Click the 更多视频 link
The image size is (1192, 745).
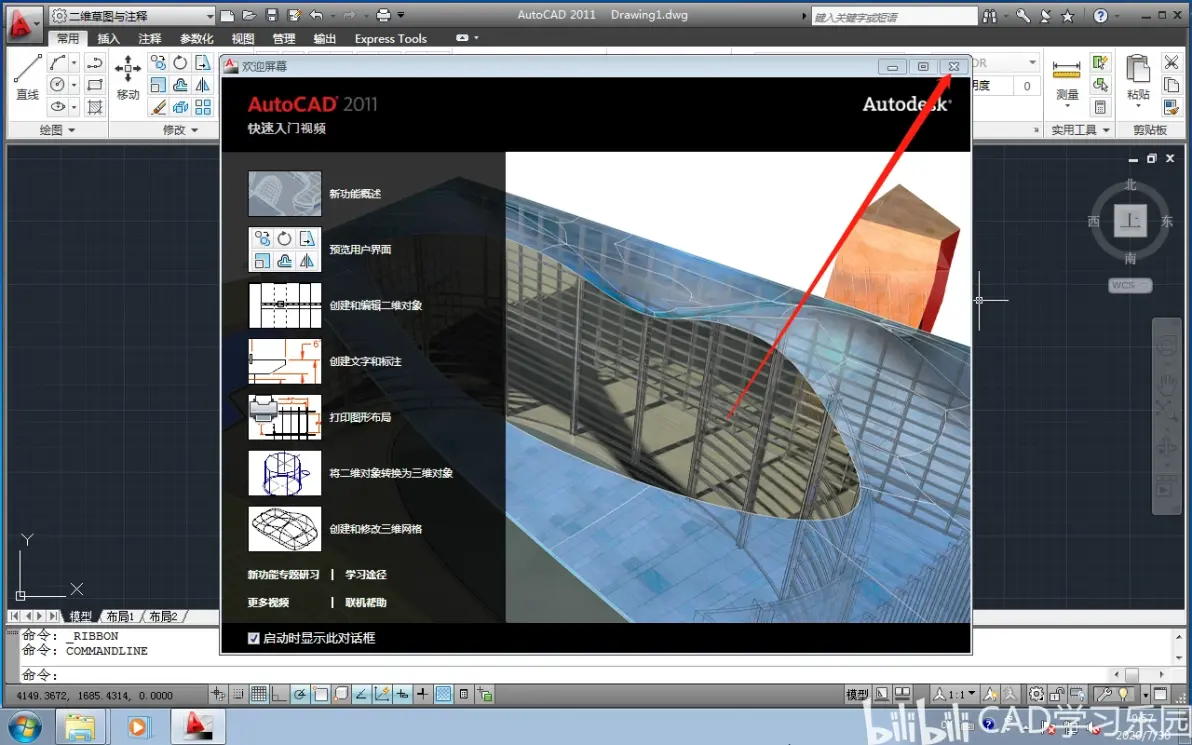268,602
